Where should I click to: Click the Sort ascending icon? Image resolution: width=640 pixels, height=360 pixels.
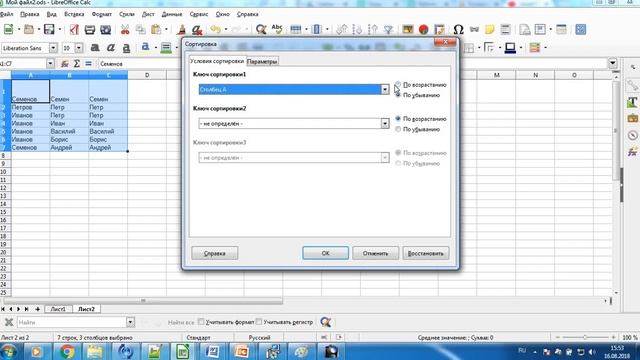coord(357,29)
